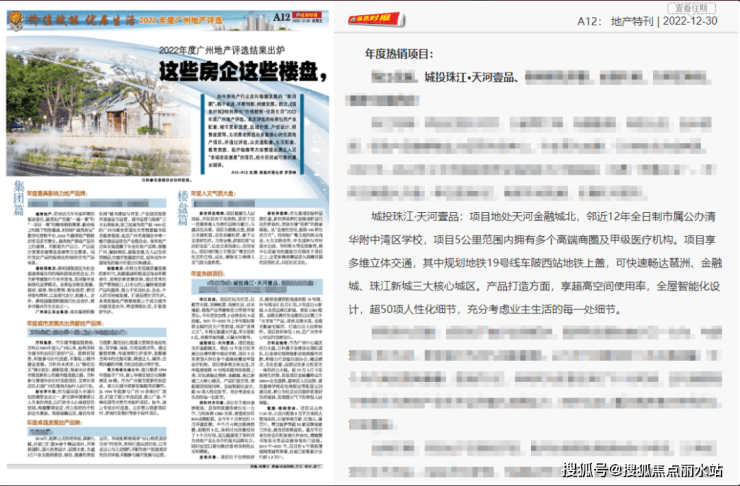Click the 查看往期 button
The height and width of the screenshot is (486, 740).
[691, 8]
